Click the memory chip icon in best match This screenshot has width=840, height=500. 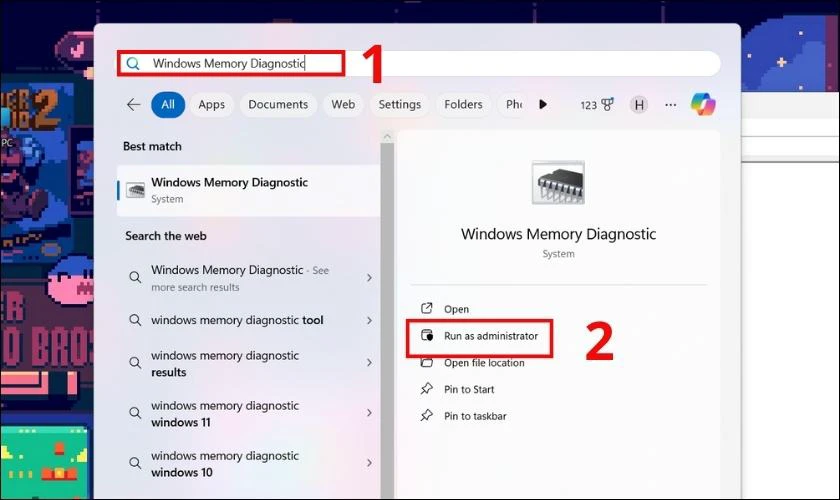pos(136,190)
